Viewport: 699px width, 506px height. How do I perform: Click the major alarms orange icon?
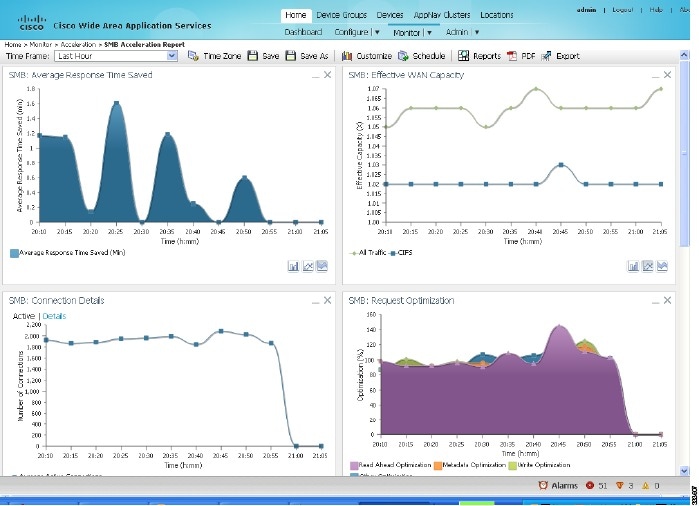pos(619,485)
